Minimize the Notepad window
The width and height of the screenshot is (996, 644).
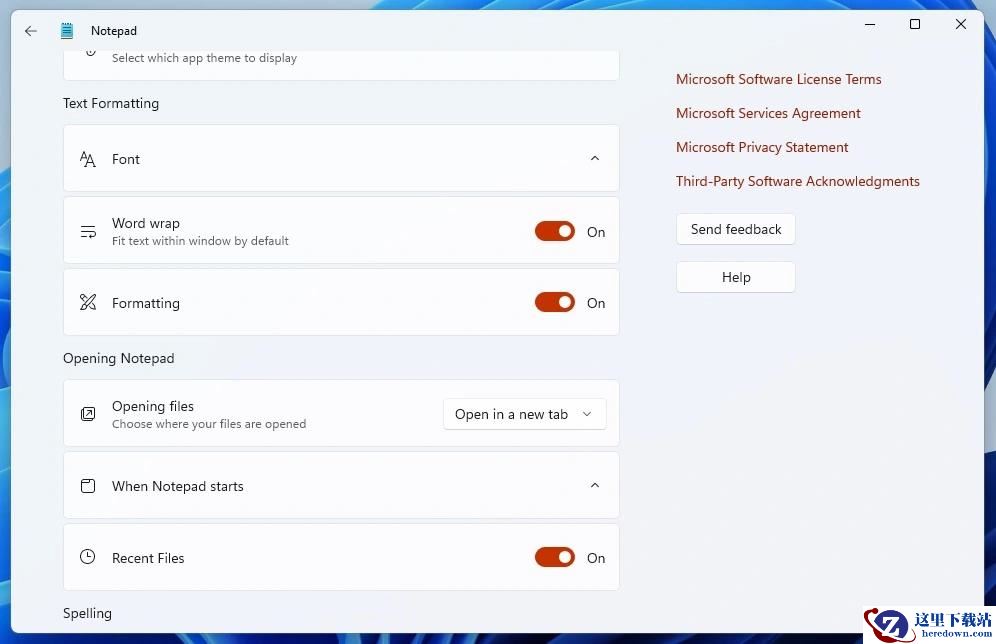(870, 24)
